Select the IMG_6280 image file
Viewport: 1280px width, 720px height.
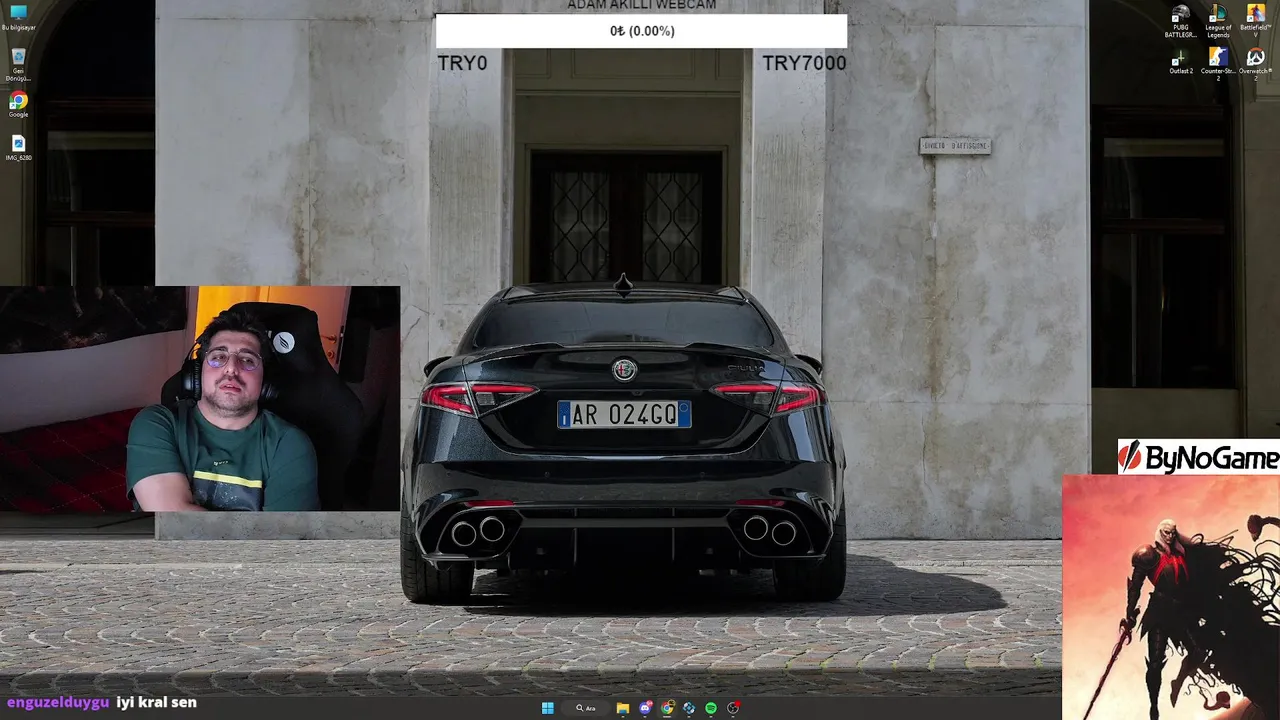coord(18,148)
